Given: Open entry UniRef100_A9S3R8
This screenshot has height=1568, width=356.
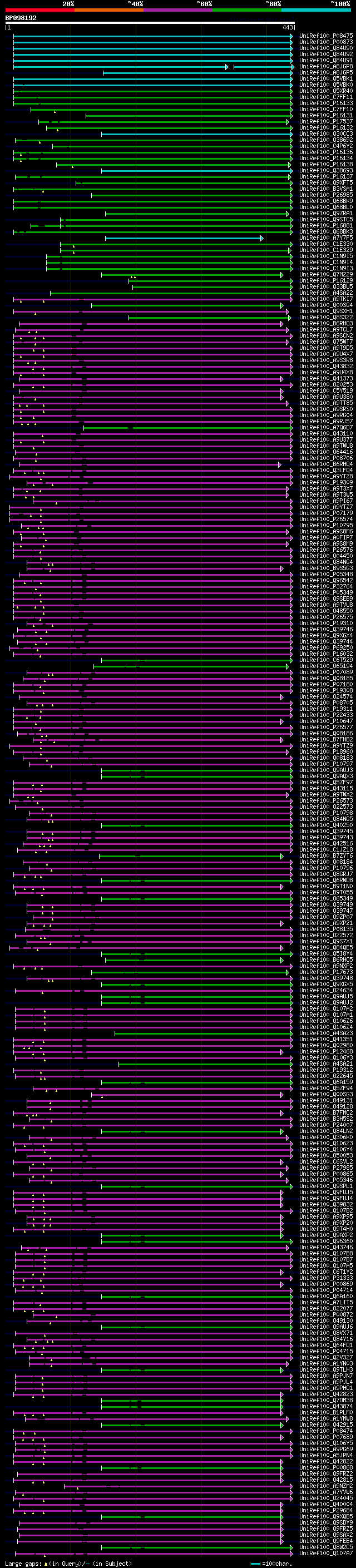Looking at the screenshot, I should 325,360.
